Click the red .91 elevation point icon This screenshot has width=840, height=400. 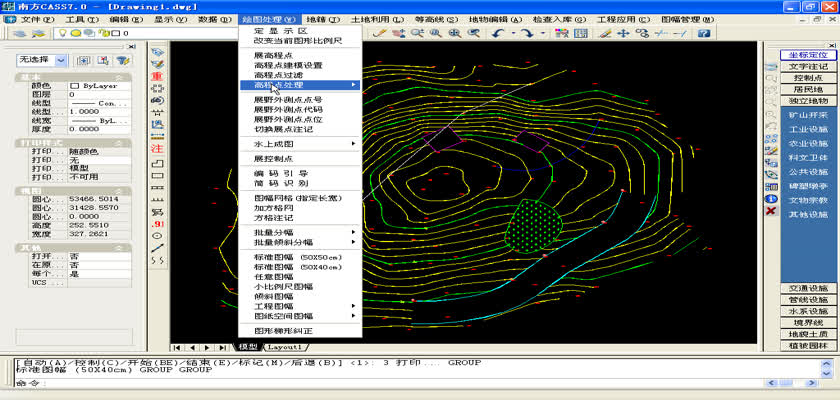coord(157,224)
